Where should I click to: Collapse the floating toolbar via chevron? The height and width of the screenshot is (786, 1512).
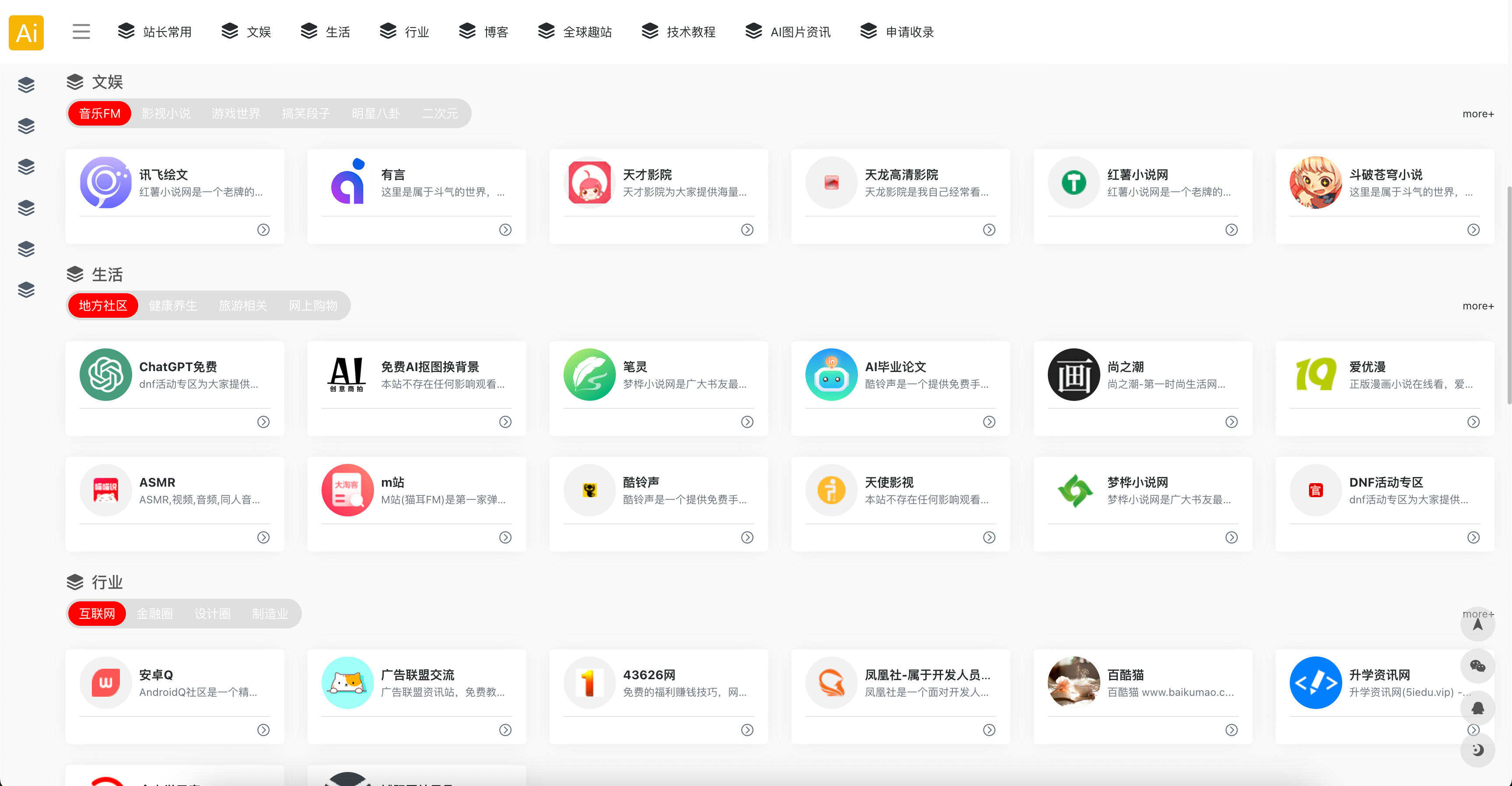(x=1474, y=730)
